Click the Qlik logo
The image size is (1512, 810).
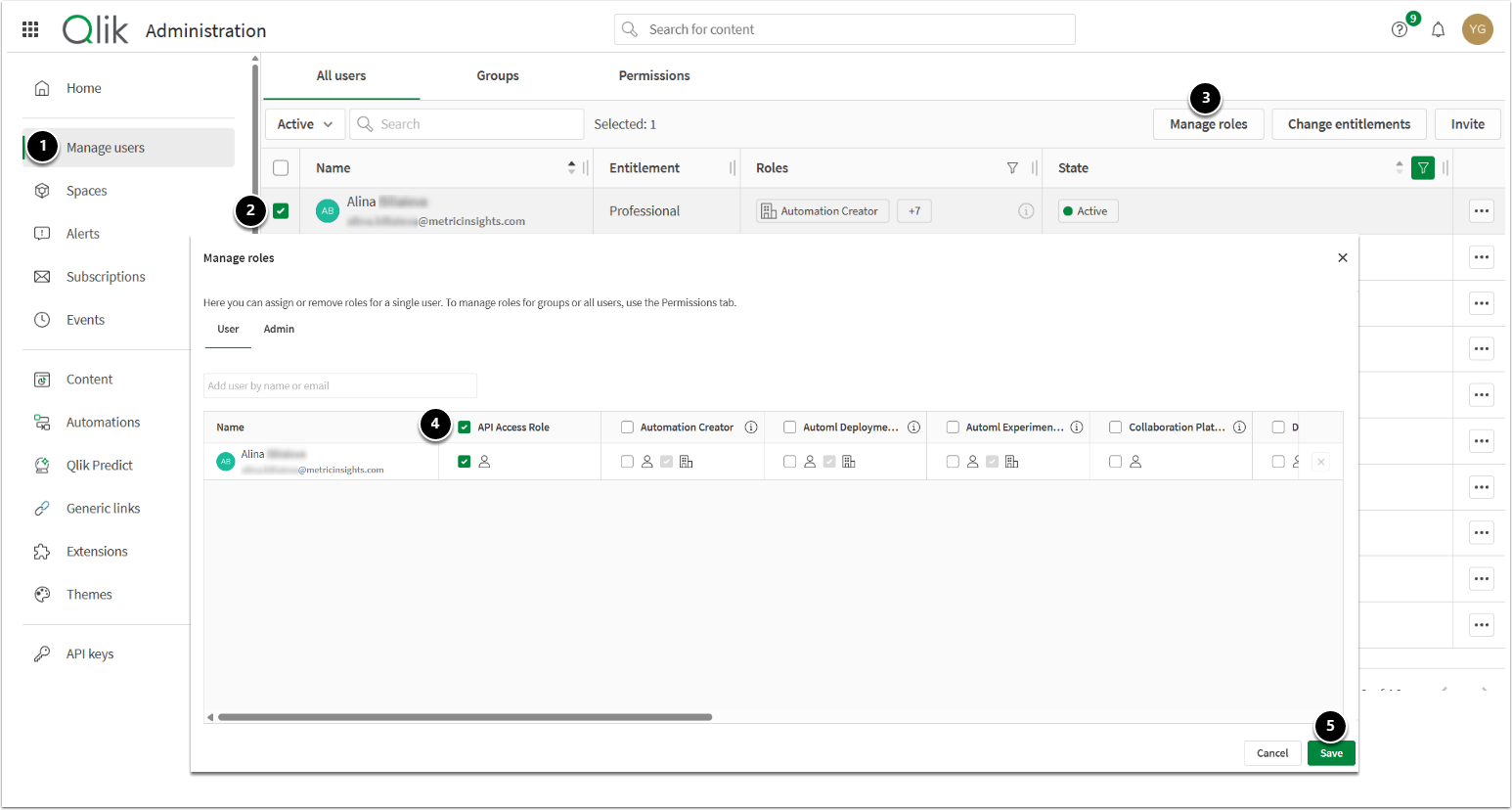click(x=95, y=29)
